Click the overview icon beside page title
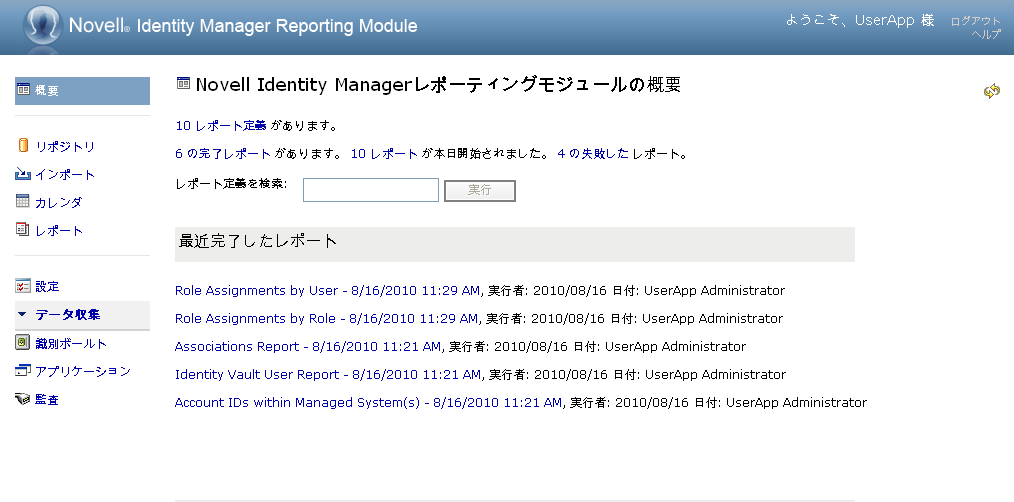This screenshot has height=502, width=1014. (184, 83)
